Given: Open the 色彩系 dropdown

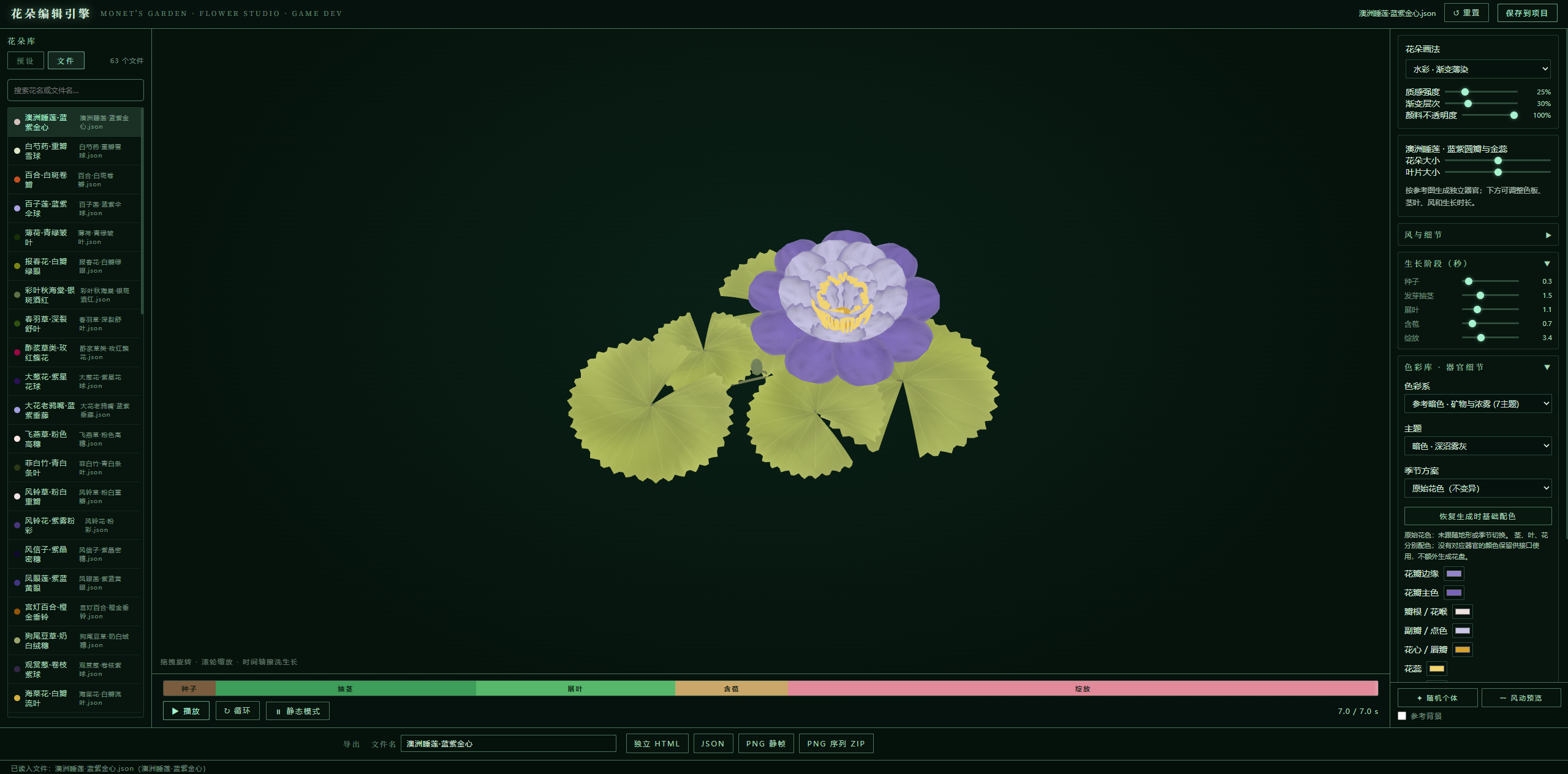Looking at the screenshot, I should [x=1477, y=404].
